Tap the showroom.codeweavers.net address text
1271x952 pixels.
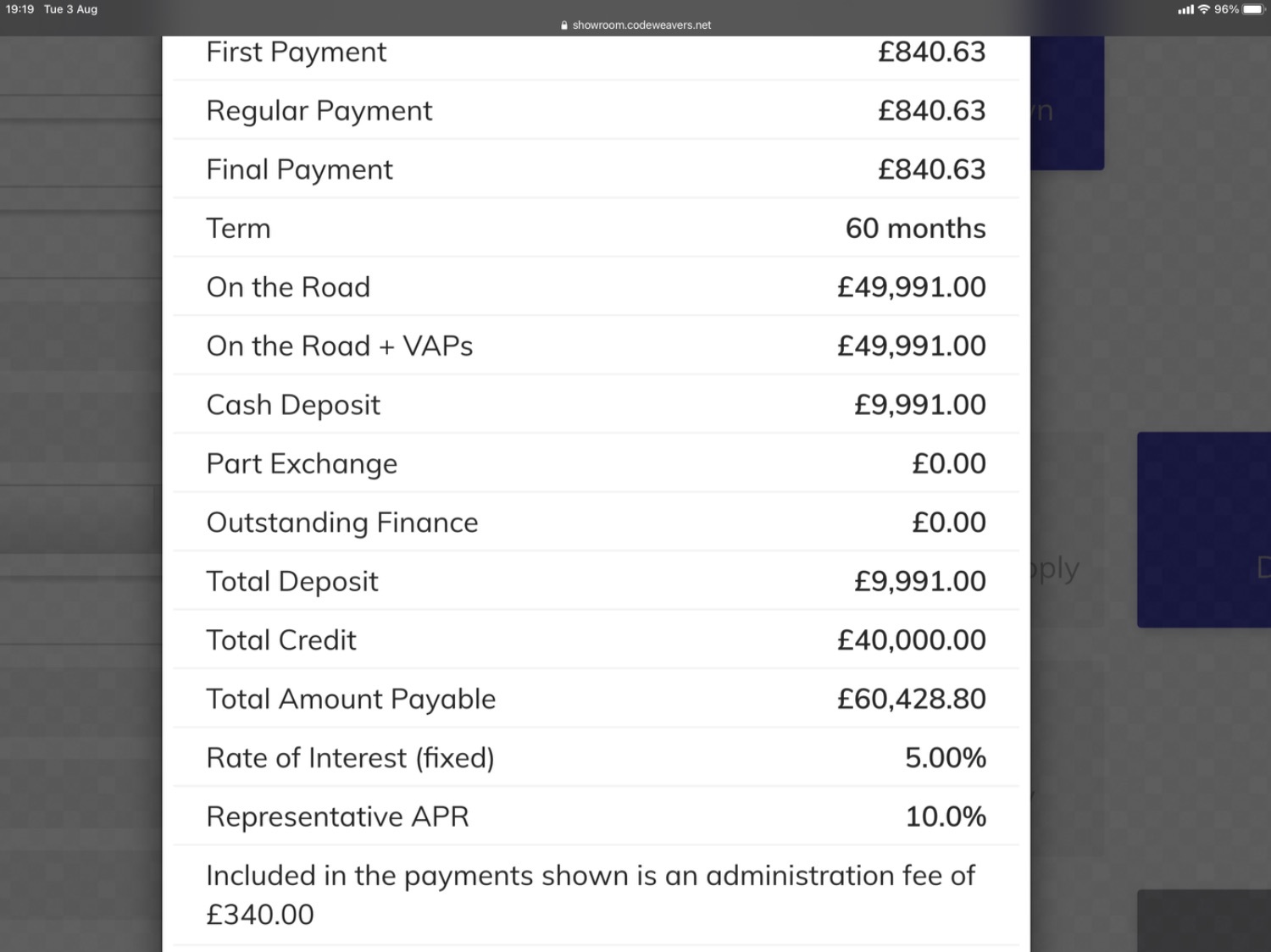point(641,25)
